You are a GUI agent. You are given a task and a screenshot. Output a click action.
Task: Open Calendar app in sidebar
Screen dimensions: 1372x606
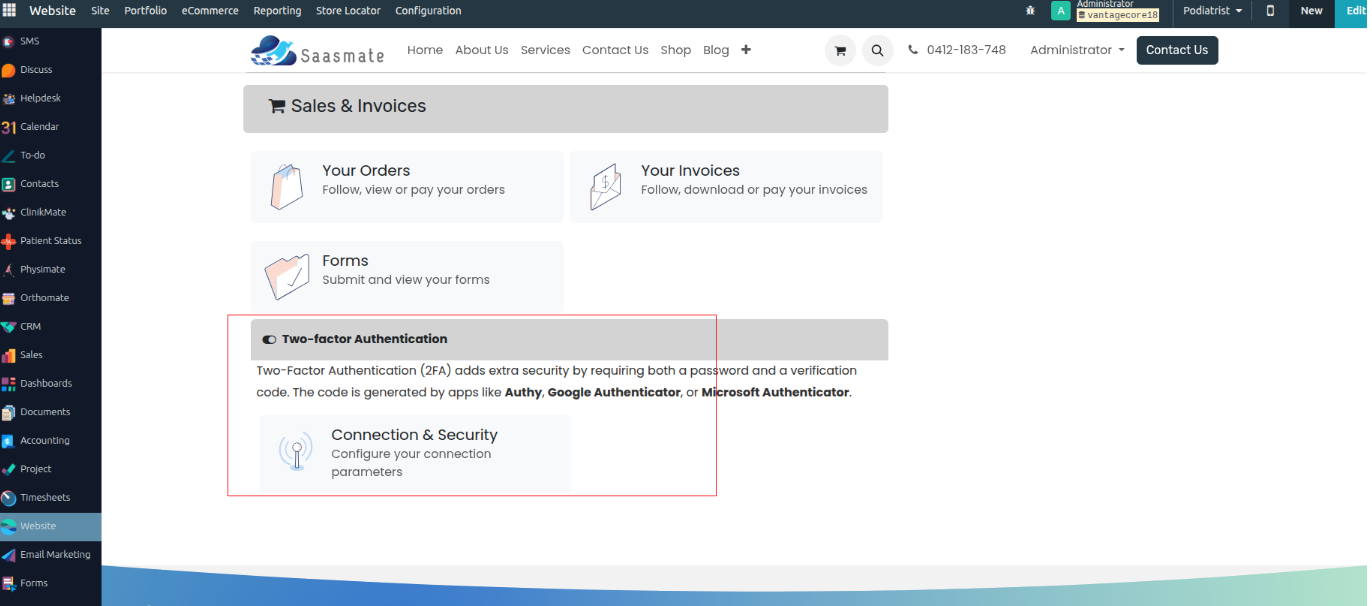[39, 127]
